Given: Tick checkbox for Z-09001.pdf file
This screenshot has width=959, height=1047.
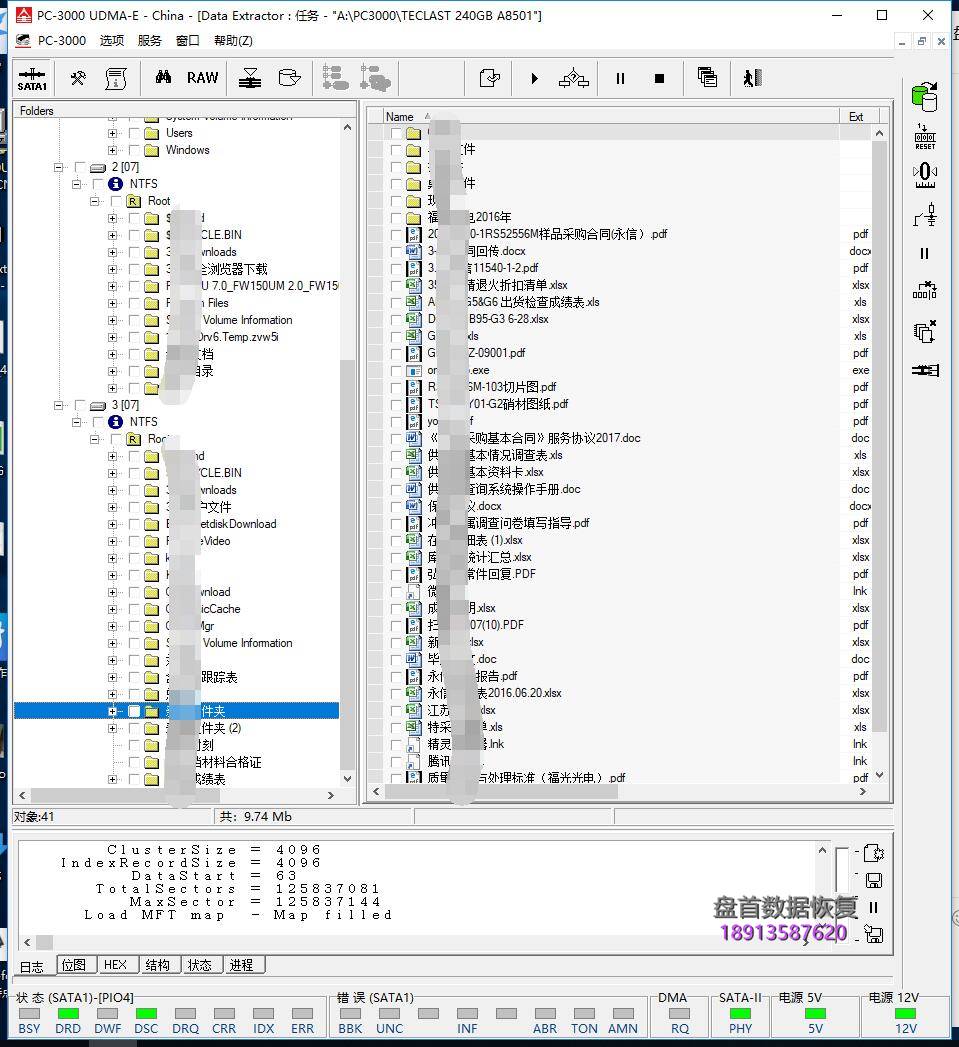Looking at the screenshot, I should (x=396, y=353).
